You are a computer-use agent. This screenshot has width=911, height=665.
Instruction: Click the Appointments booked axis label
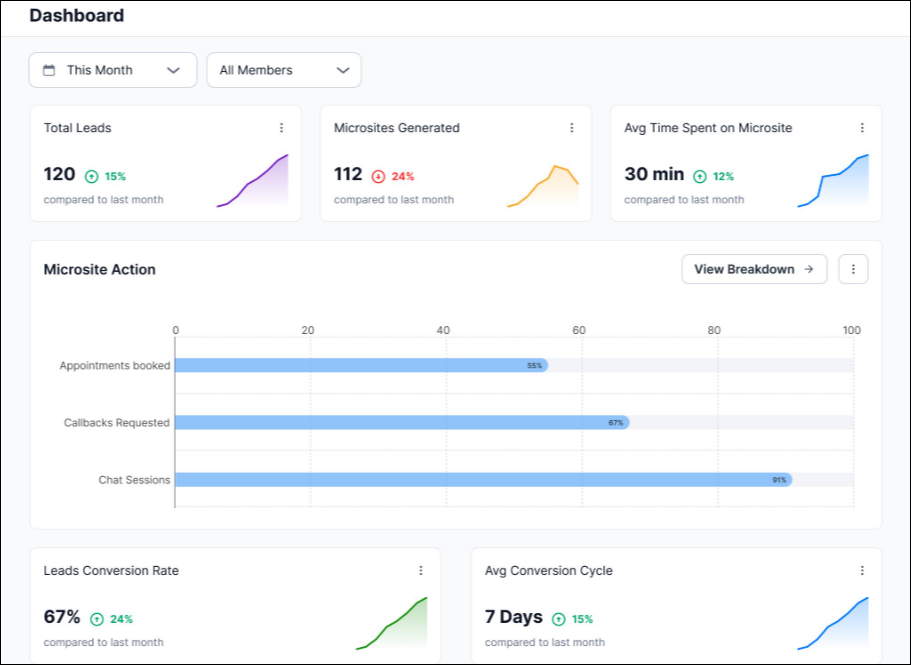click(115, 365)
